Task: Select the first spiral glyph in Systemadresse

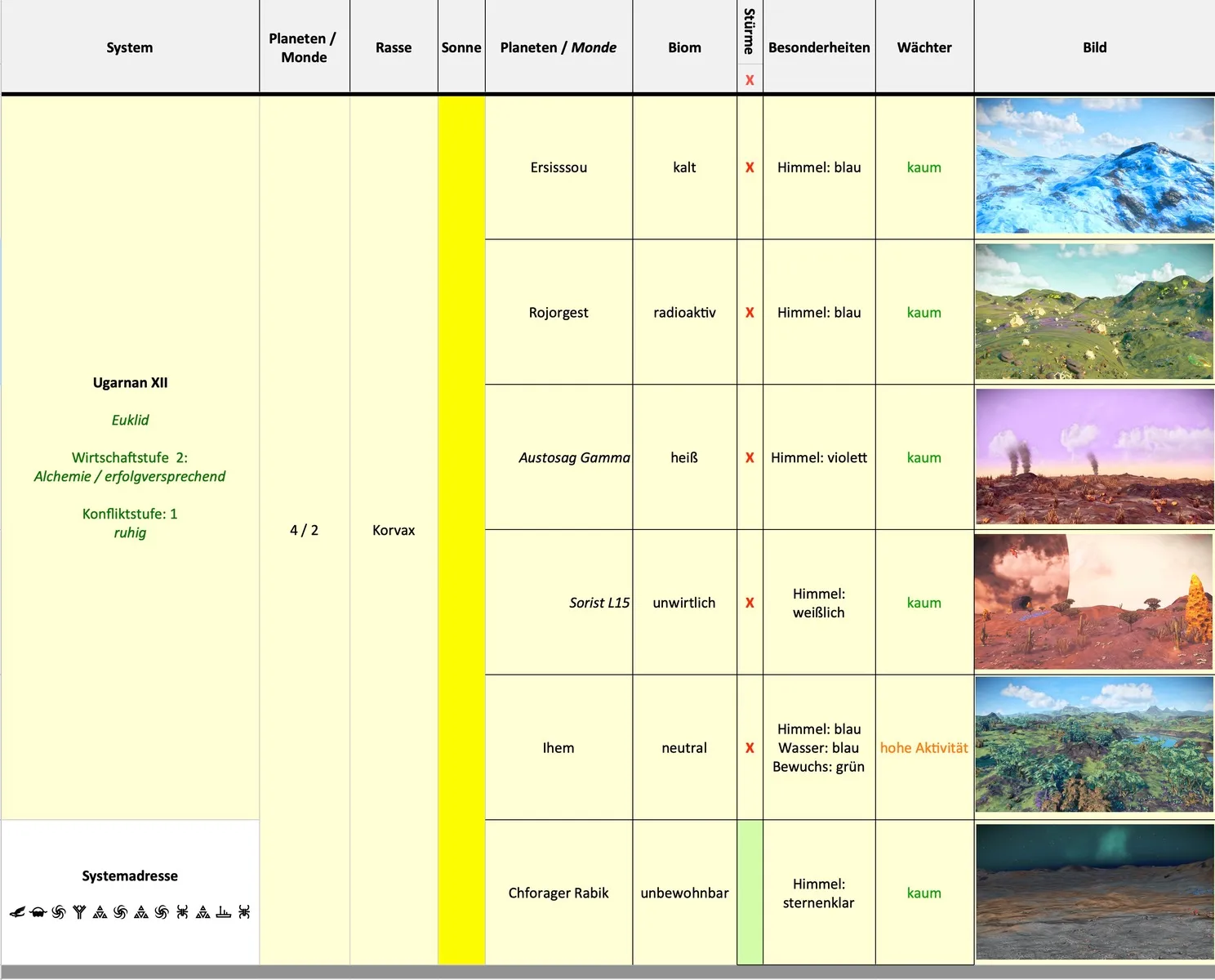Action: point(59,912)
